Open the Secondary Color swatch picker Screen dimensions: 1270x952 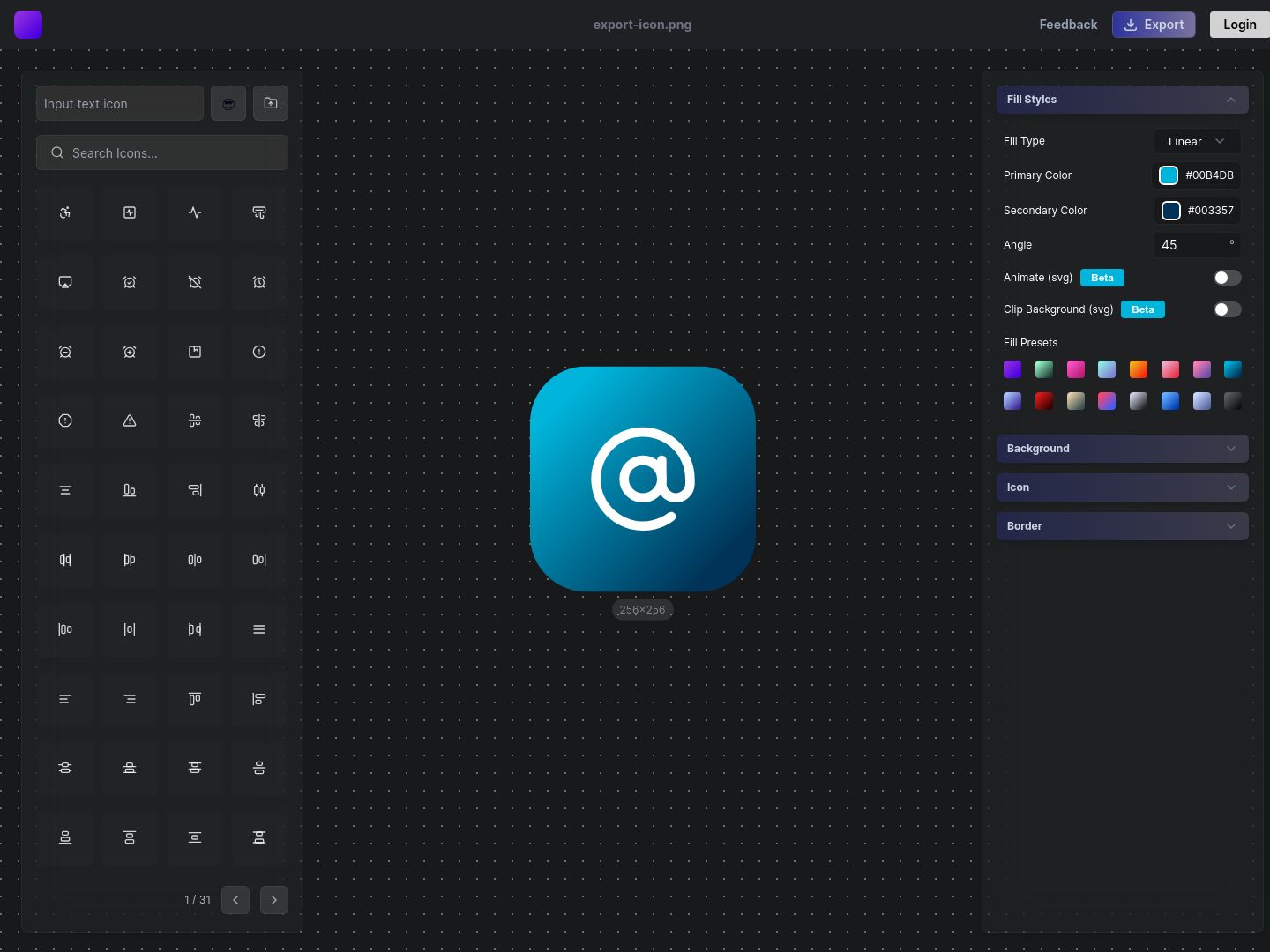tap(1170, 211)
